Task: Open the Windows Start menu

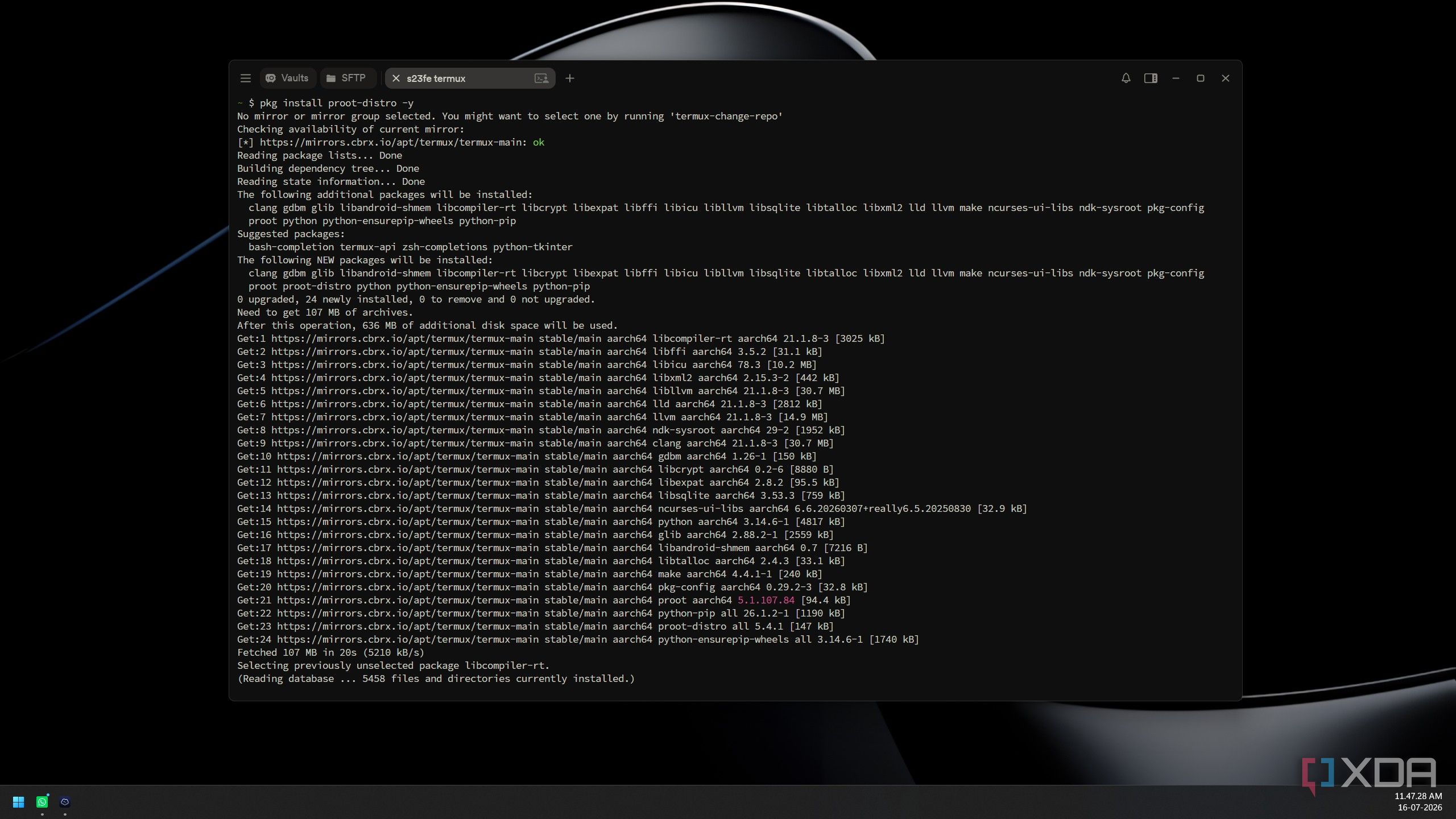Action: click(18, 802)
